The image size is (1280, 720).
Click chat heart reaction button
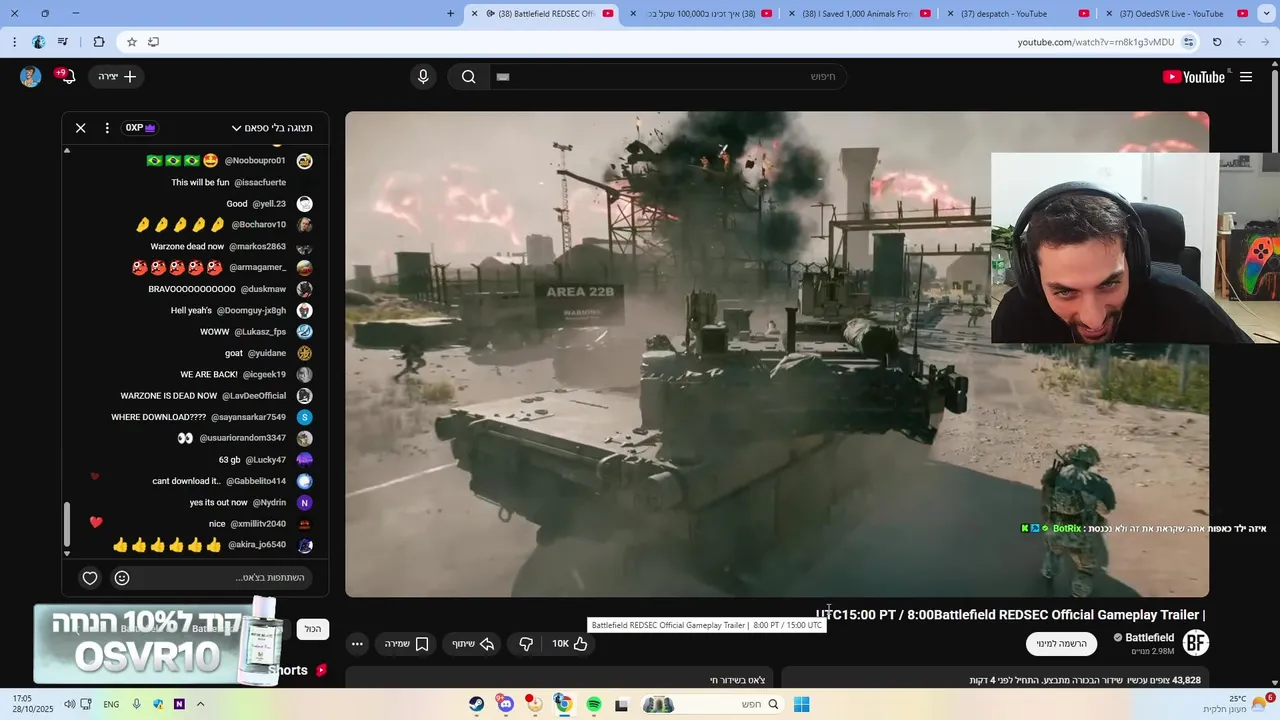[90, 578]
